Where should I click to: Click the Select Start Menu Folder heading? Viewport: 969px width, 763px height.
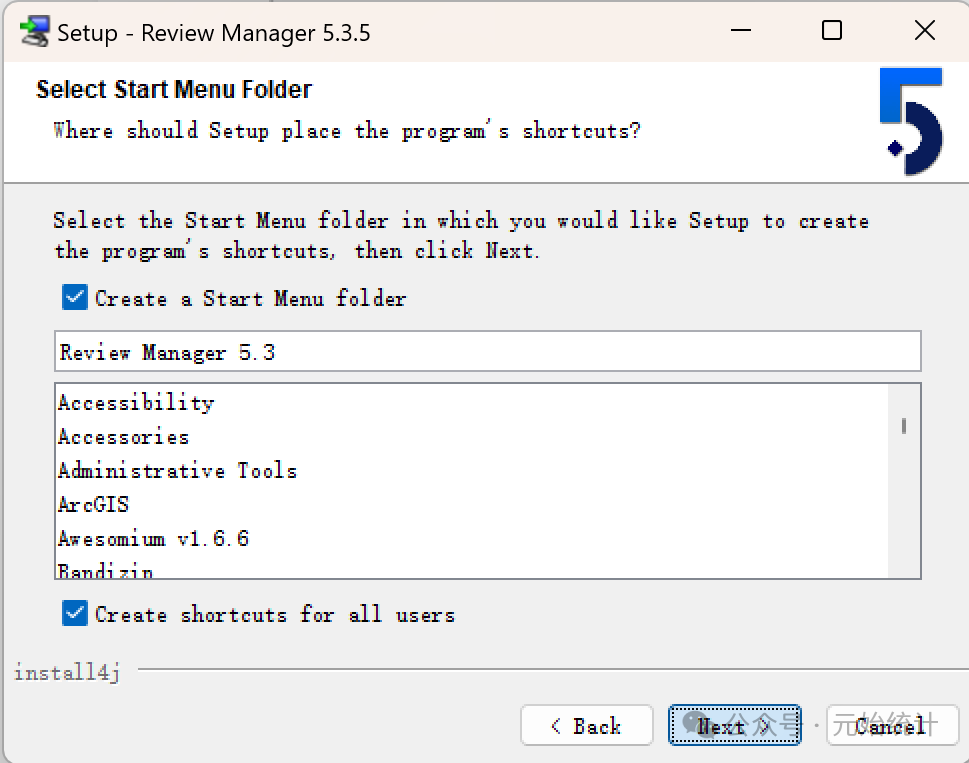point(174,90)
